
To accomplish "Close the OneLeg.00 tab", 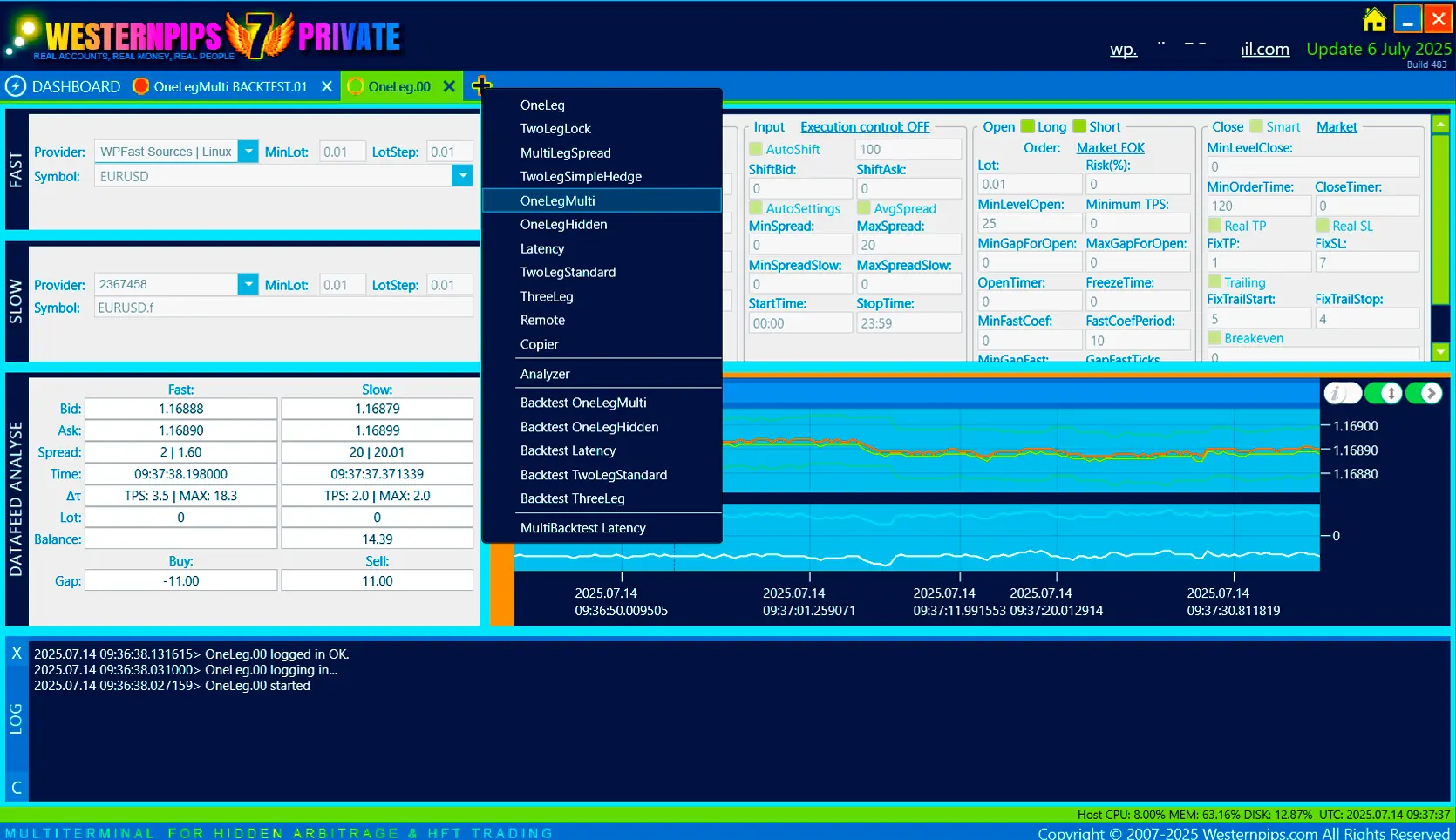I will (x=449, y=86).
